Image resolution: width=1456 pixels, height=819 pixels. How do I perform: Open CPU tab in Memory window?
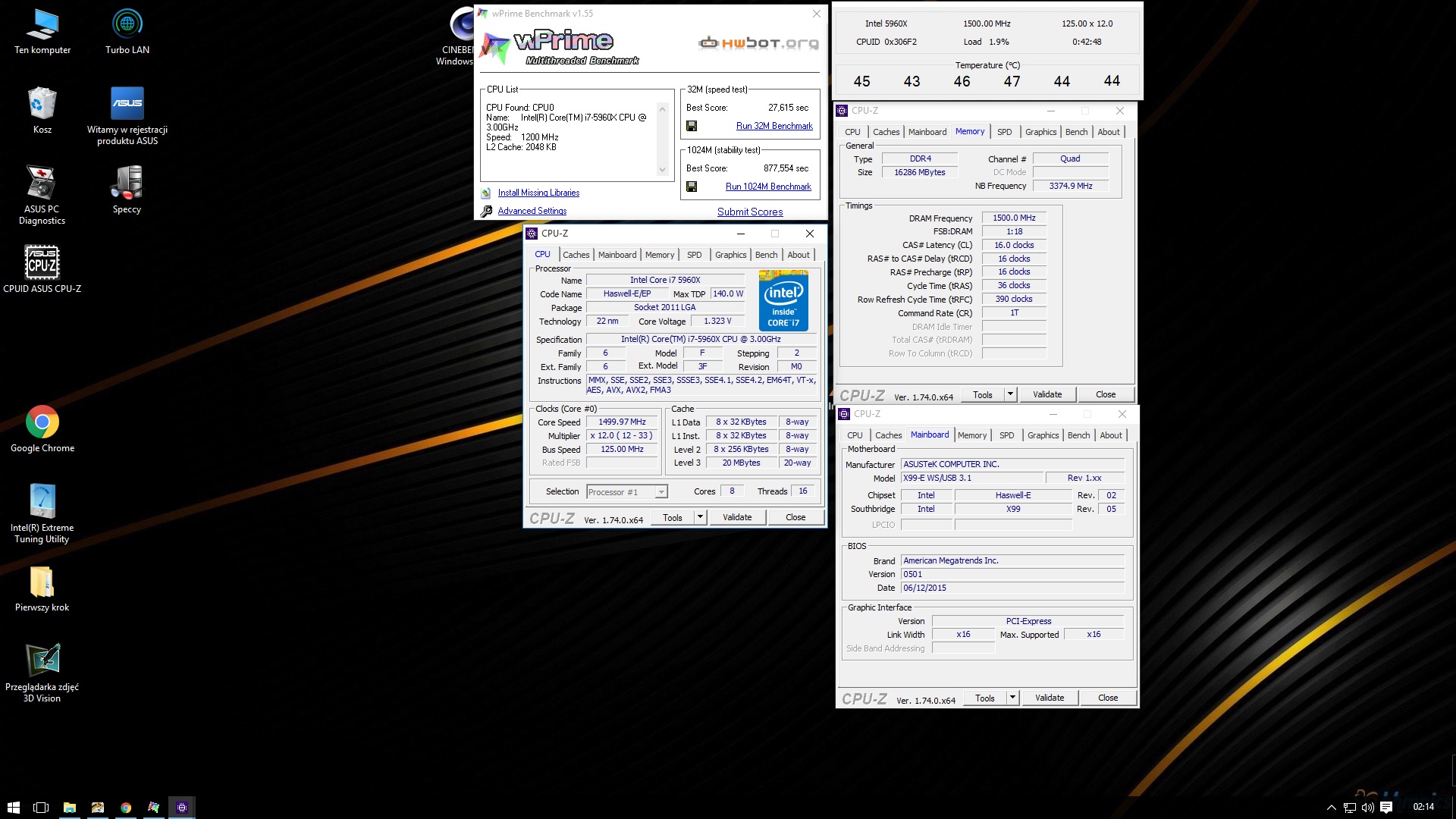click(x=853, y=132)
